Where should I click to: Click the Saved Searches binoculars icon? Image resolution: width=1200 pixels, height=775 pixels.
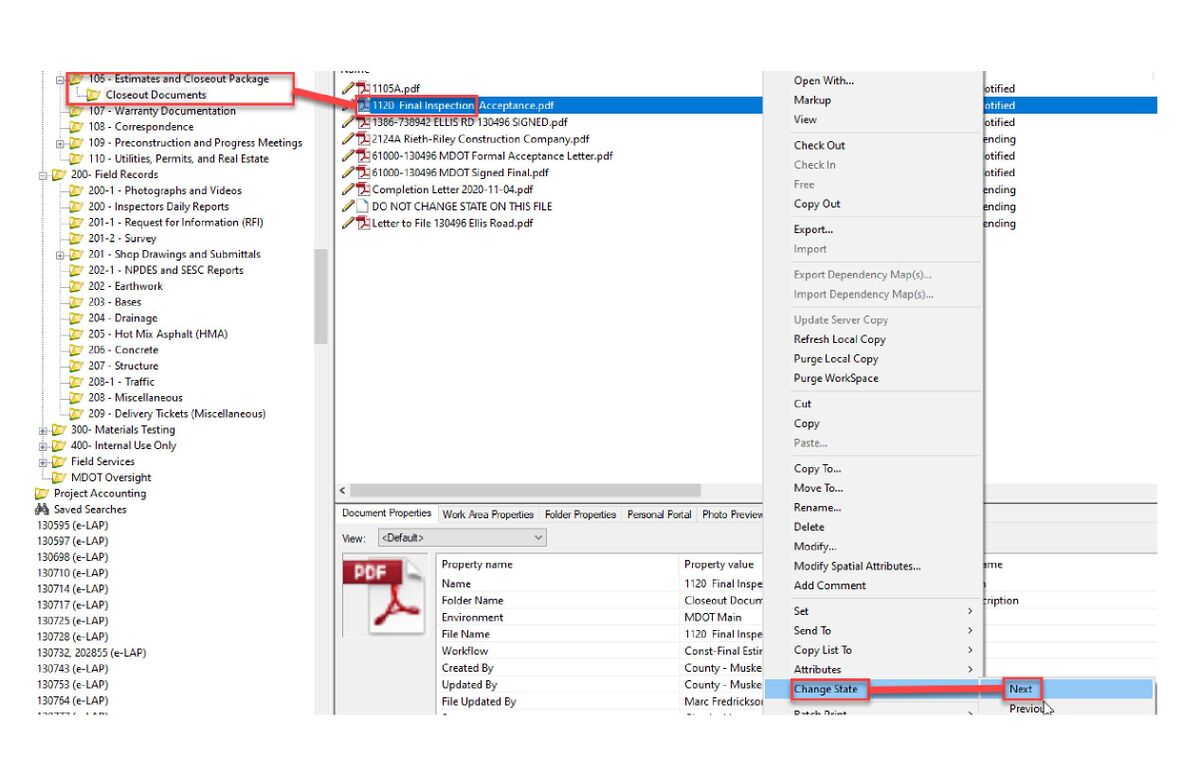(42, 509)
